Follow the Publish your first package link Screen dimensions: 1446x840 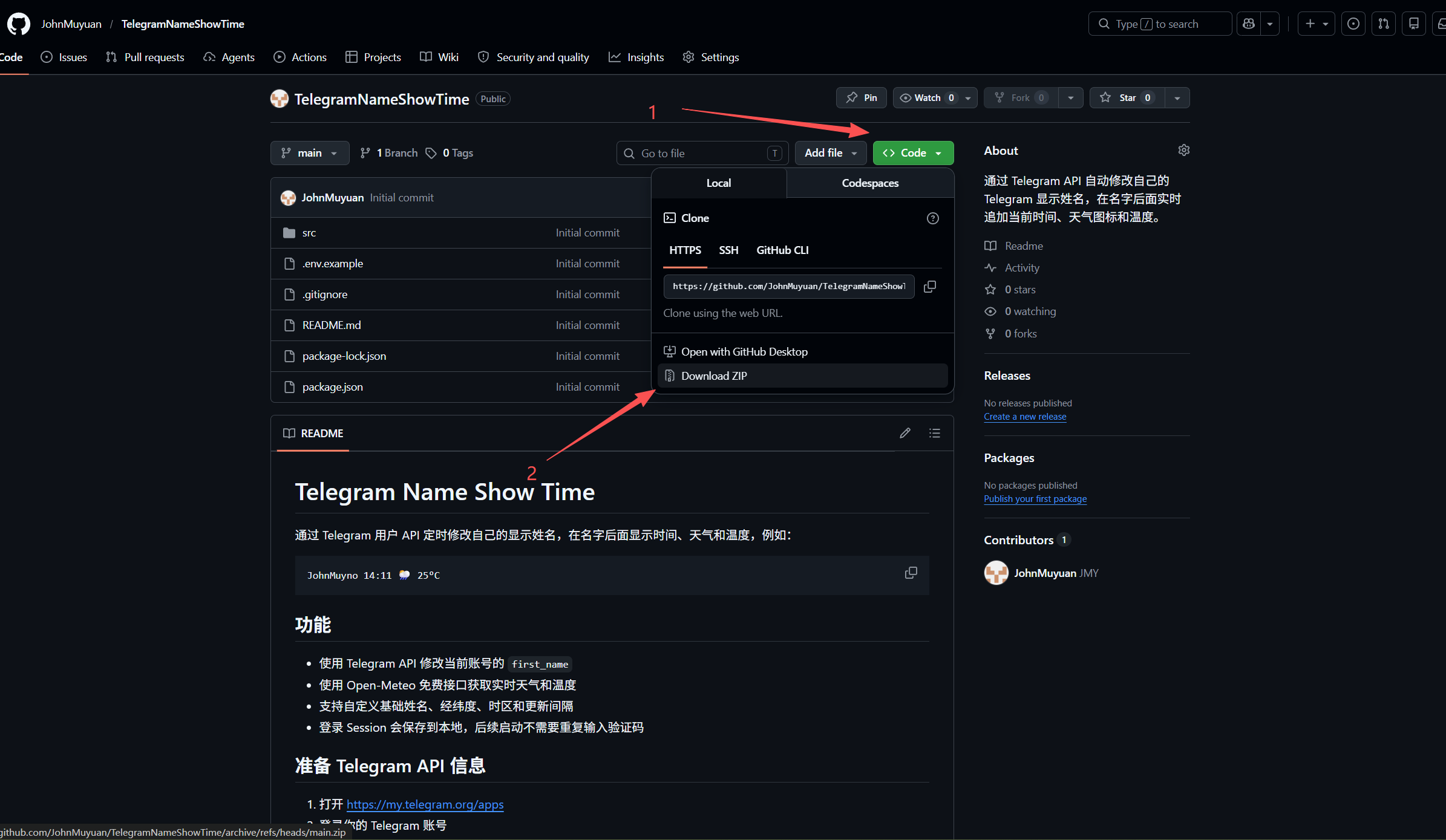point(1035,499)
